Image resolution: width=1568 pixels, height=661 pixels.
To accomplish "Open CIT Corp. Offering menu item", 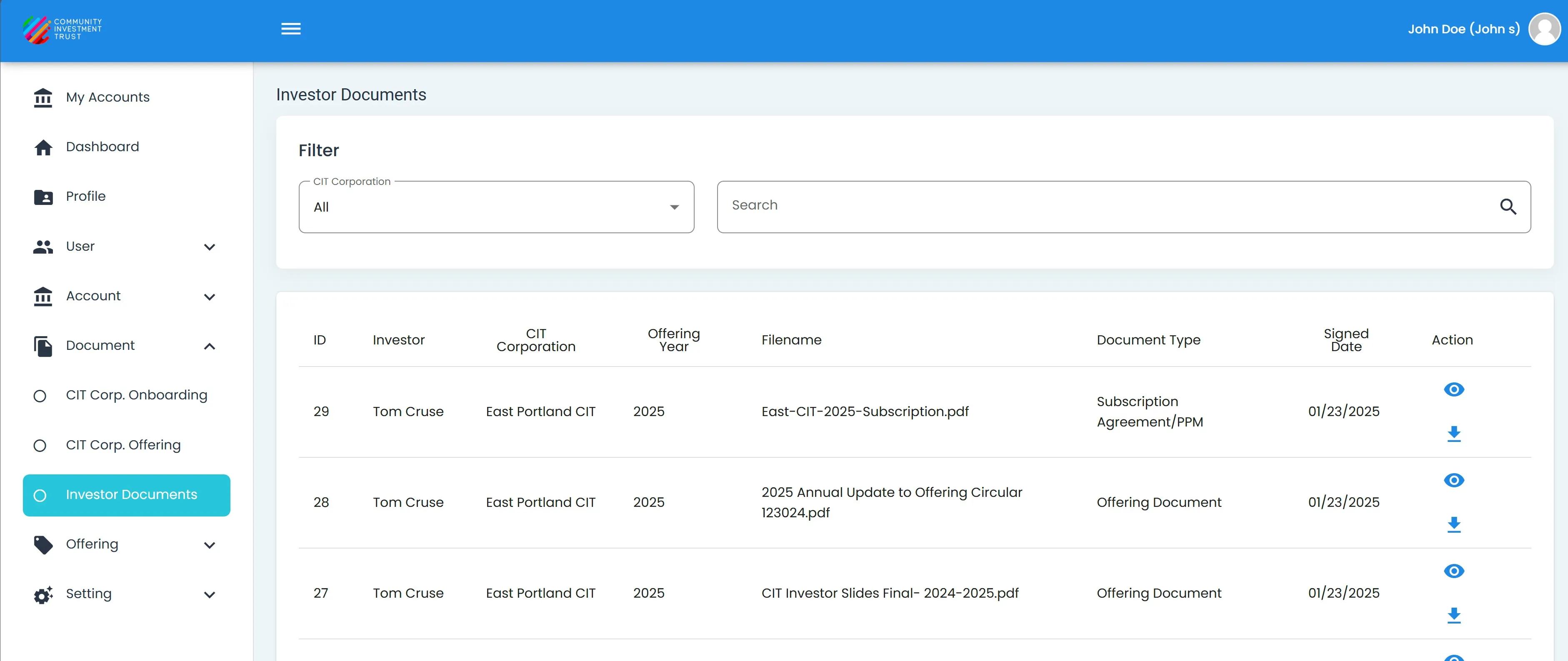I will [123, 445].
